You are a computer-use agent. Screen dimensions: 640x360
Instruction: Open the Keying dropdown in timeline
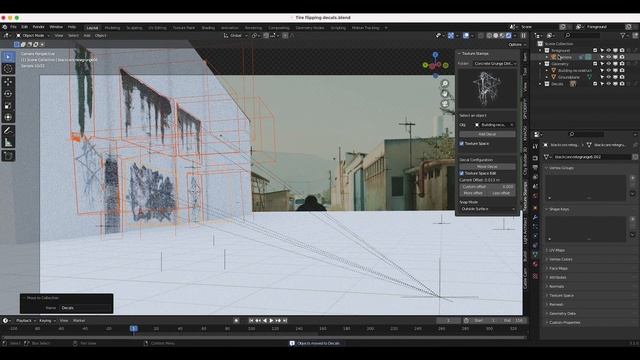[x=47, y=321]
